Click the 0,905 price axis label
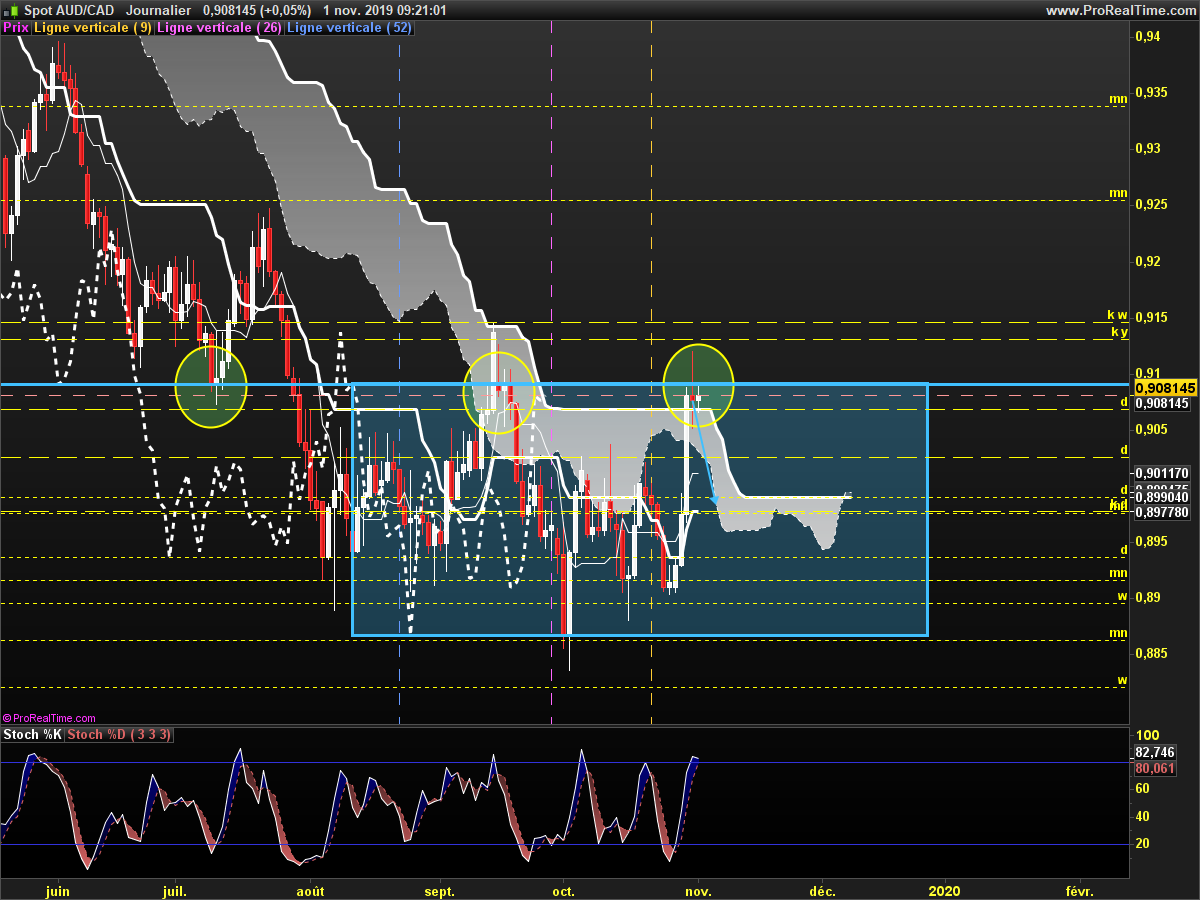The image size is (1200, 900). pyautogui.click(x=1151, y=429)
